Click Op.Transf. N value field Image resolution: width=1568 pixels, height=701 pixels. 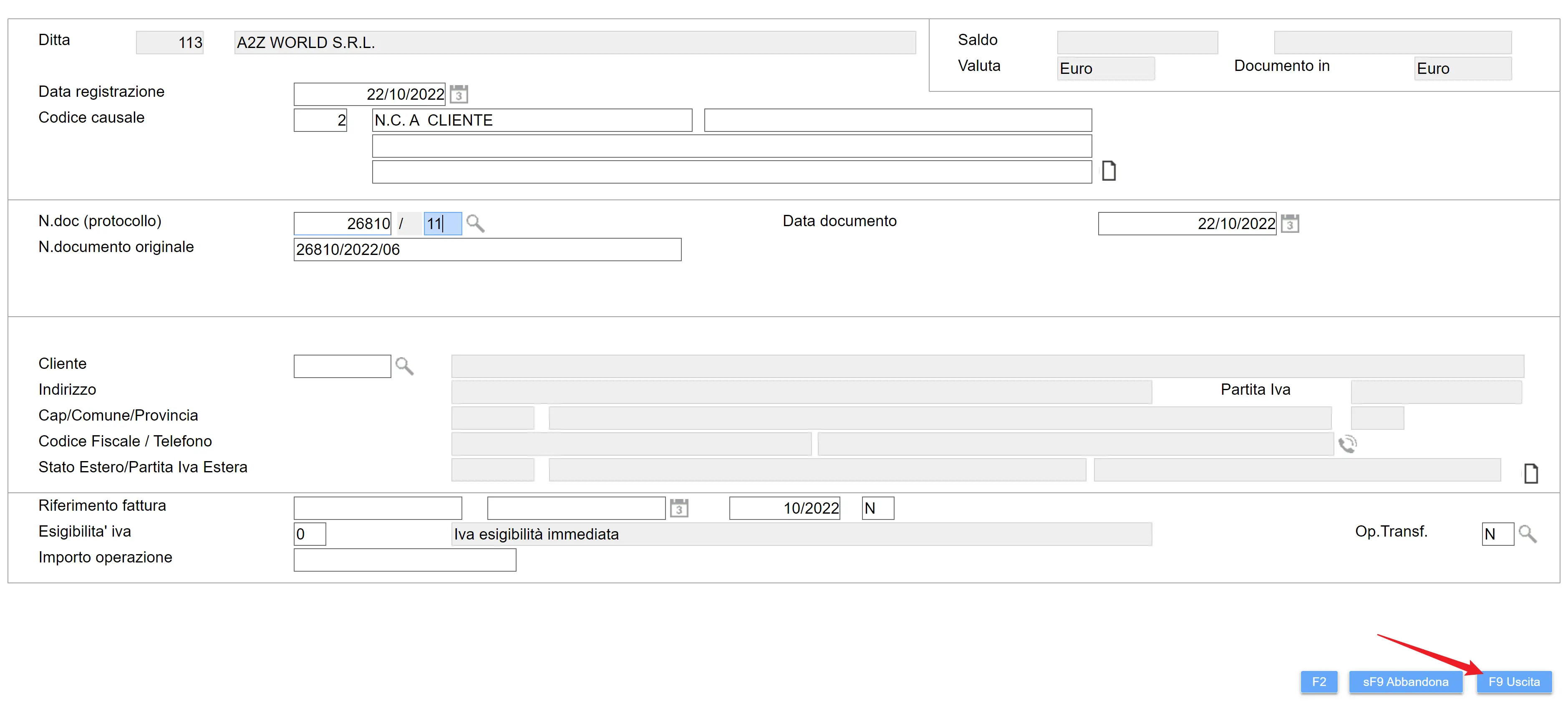coord(1497,534)
